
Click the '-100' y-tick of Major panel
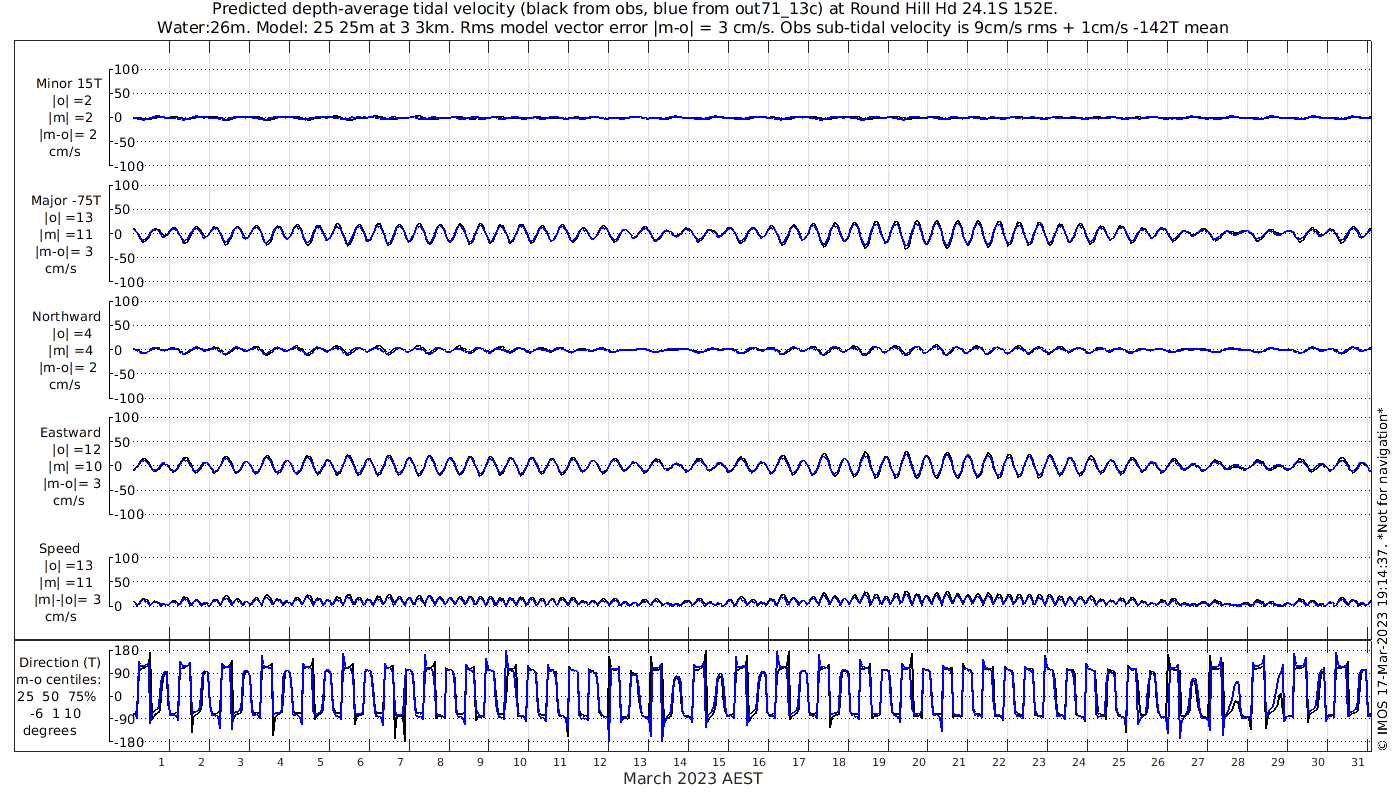point(130,282)
